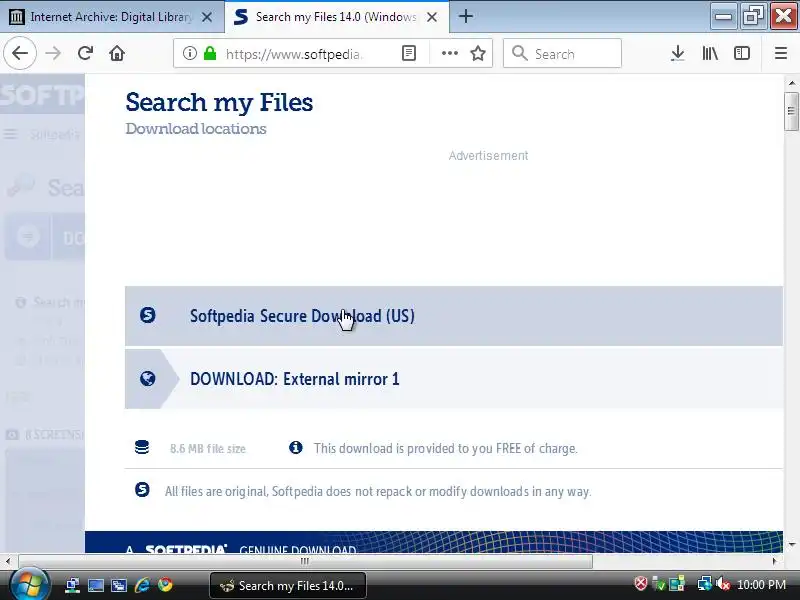This screenshot has height=600, width=800.
Task: Reload the current page
Action: click(x=85, y=53)
